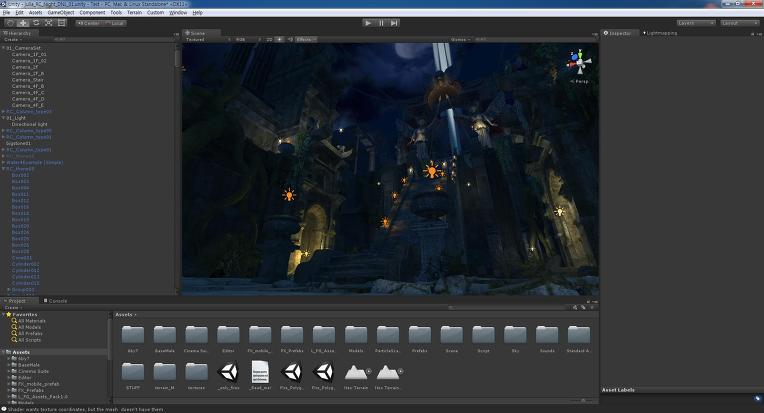The width and height of the screenshot is (764, 413).
Task: Open the Textured draw mode dropdown
Action: pyautogui.click(x=207, y=39)
